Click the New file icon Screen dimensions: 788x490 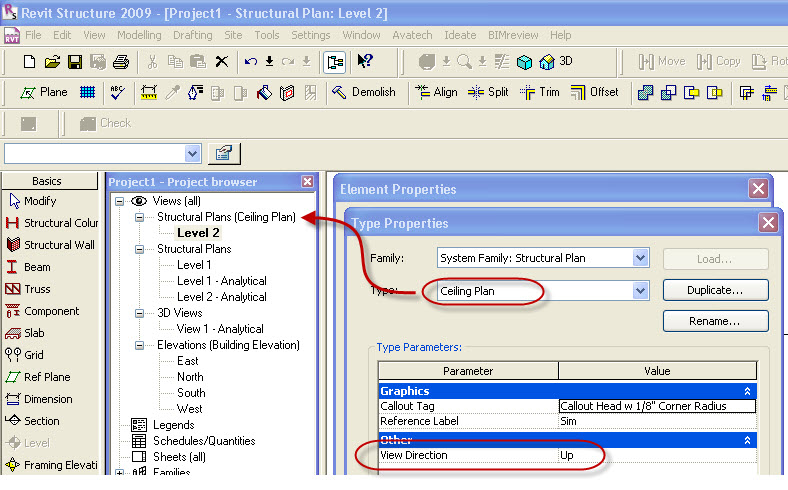[x=29, y=62]
